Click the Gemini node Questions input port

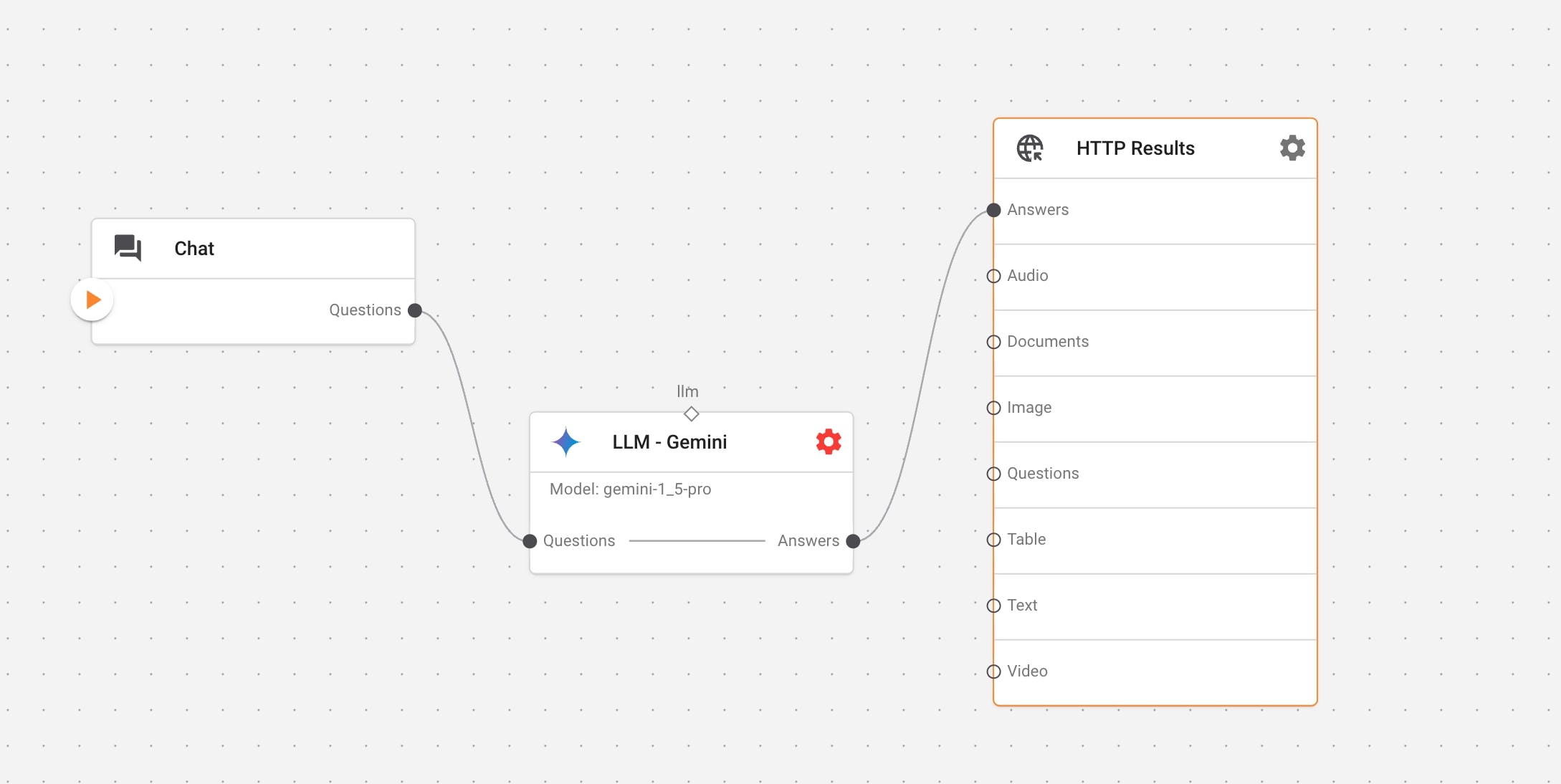[530, 541]
